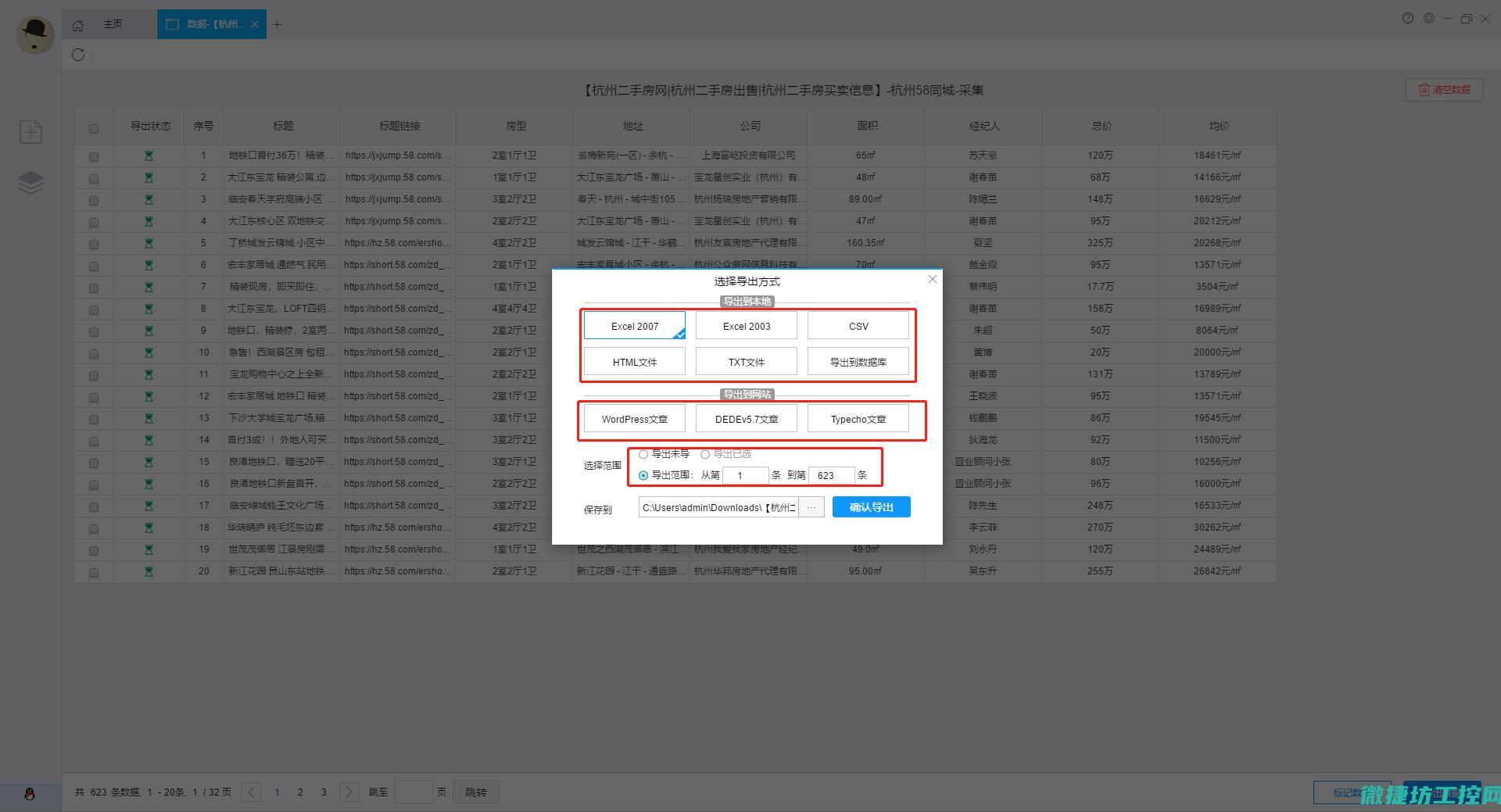Click the browse ellipsis button for save path

tap(811, 507)
